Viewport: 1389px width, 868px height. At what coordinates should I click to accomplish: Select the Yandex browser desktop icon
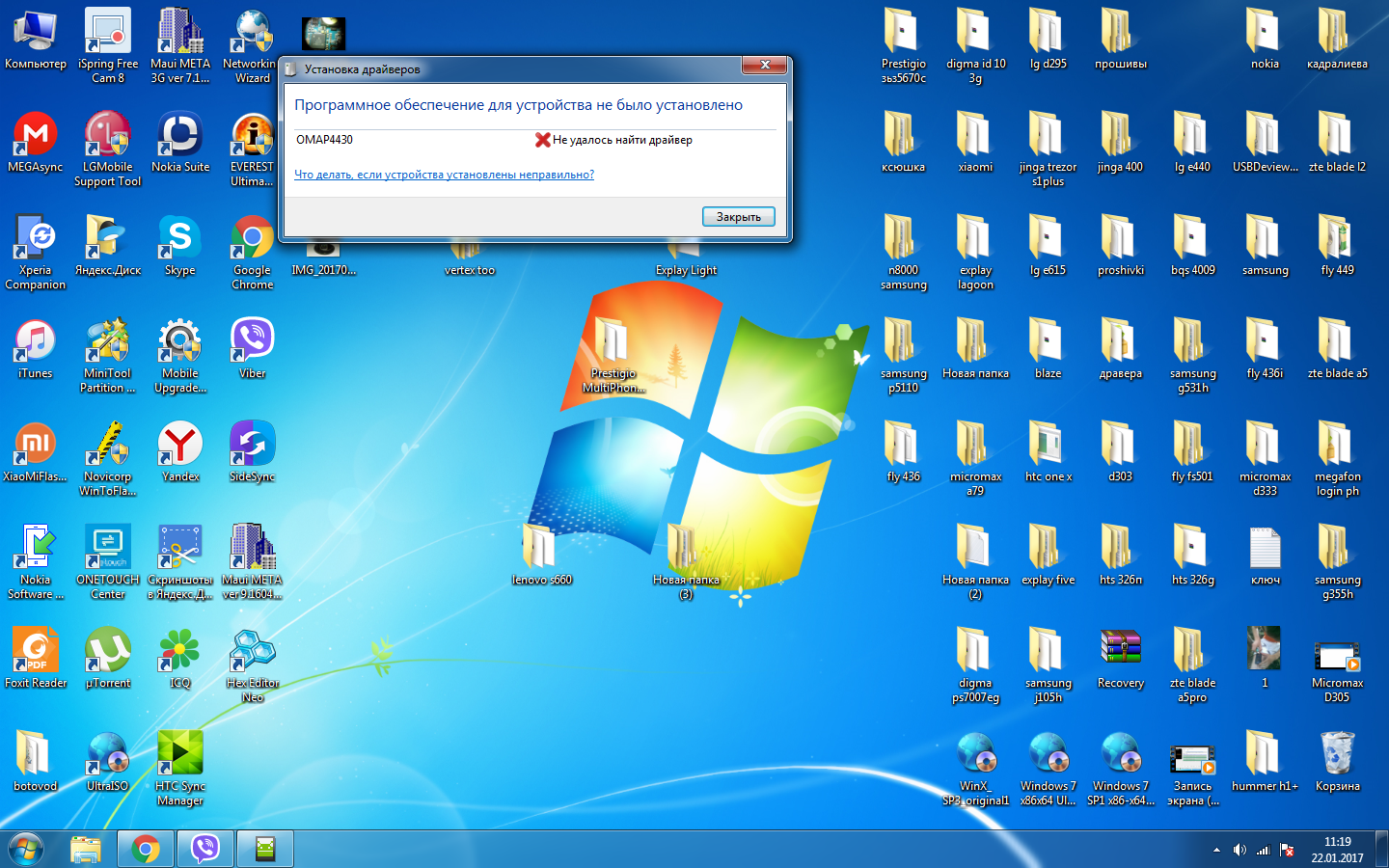180,451
